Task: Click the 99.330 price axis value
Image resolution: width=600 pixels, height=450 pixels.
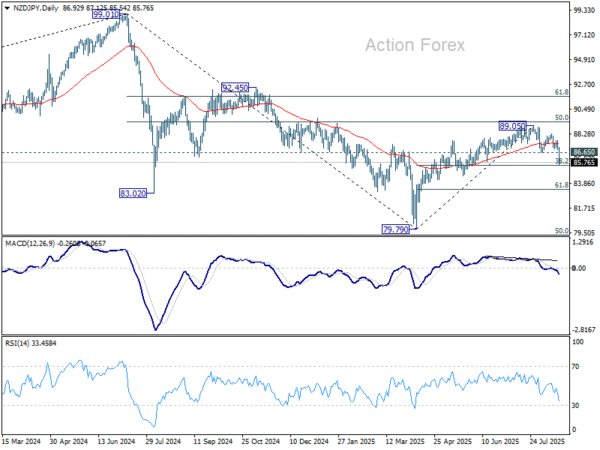Action: click(x=584, y=10)
